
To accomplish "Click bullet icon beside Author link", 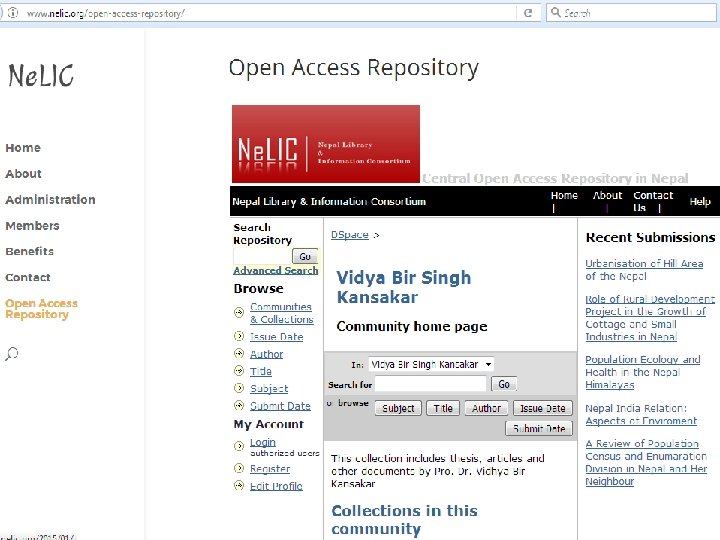I will [239, 353].
